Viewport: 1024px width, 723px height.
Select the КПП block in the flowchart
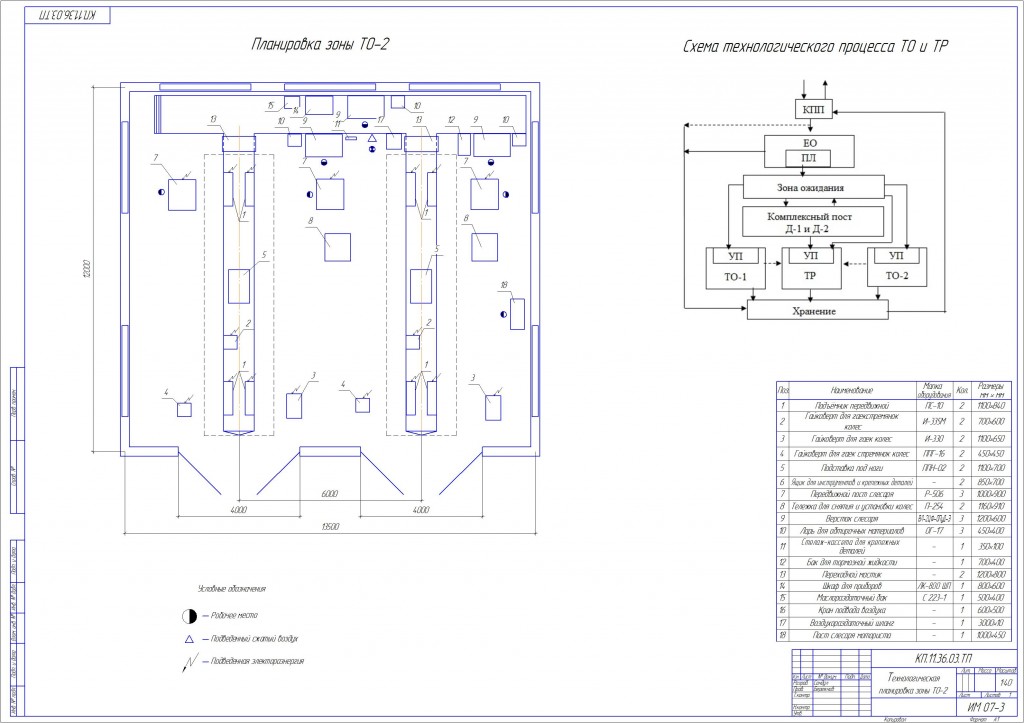pyautogui.click(x=814, y=109)
